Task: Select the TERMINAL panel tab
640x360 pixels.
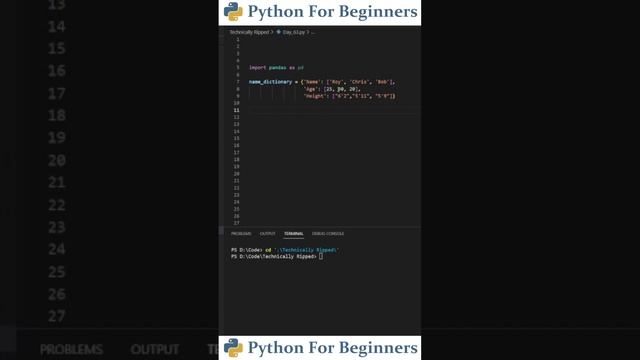Action: click(x=293, y=234)
